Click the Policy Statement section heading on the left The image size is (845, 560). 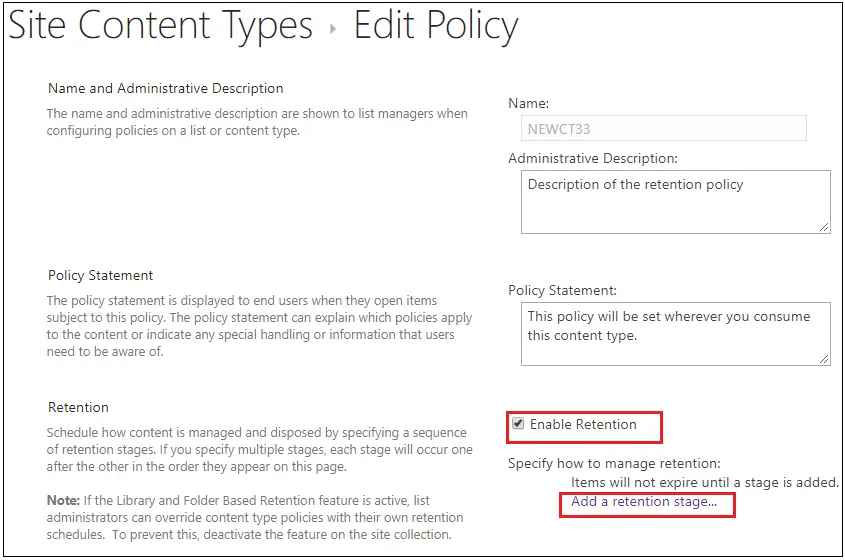pyautogui.click(x=101, y=275)
